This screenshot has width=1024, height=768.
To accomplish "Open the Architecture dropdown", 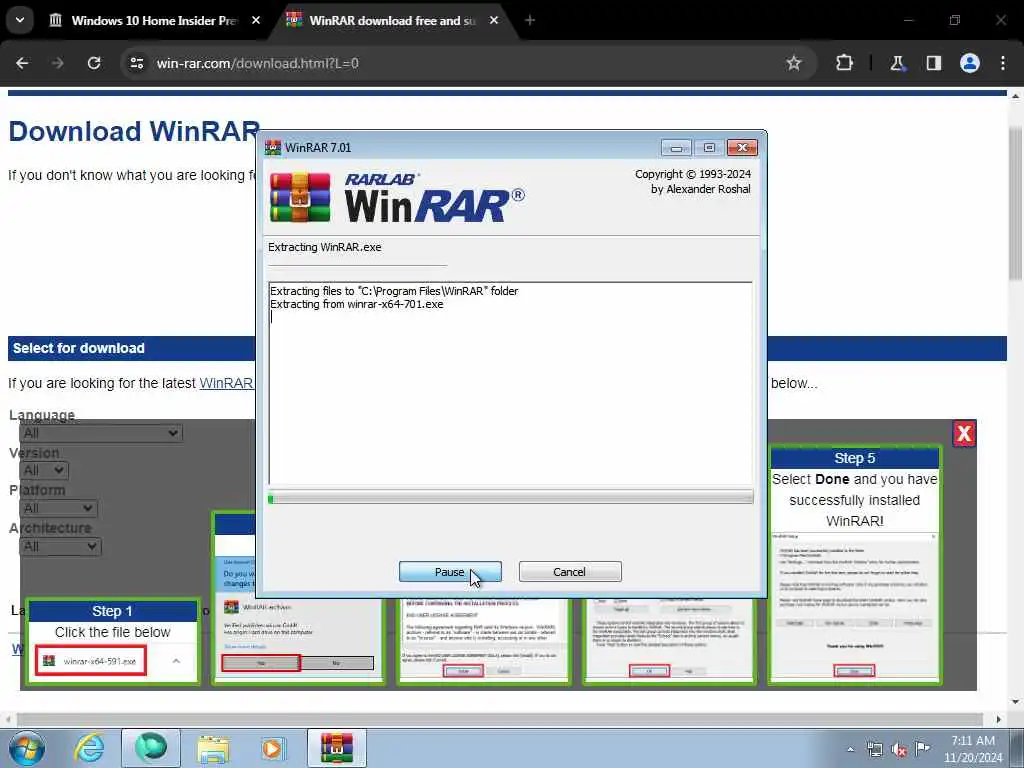I will pyautogui.click(x=60, y=546).
